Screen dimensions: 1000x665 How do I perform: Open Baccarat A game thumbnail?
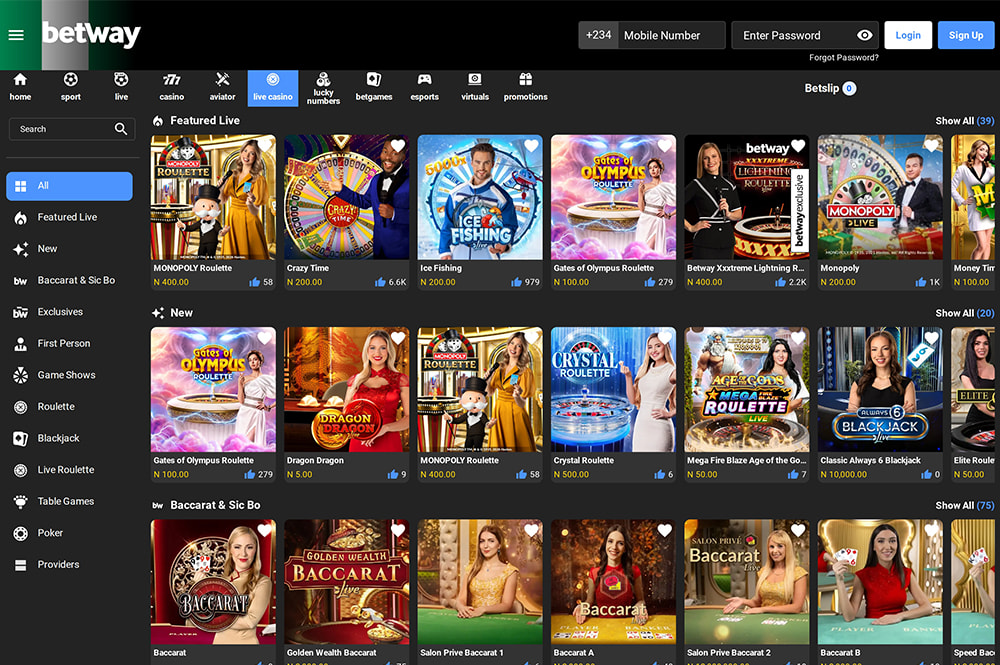coord(613,581)
